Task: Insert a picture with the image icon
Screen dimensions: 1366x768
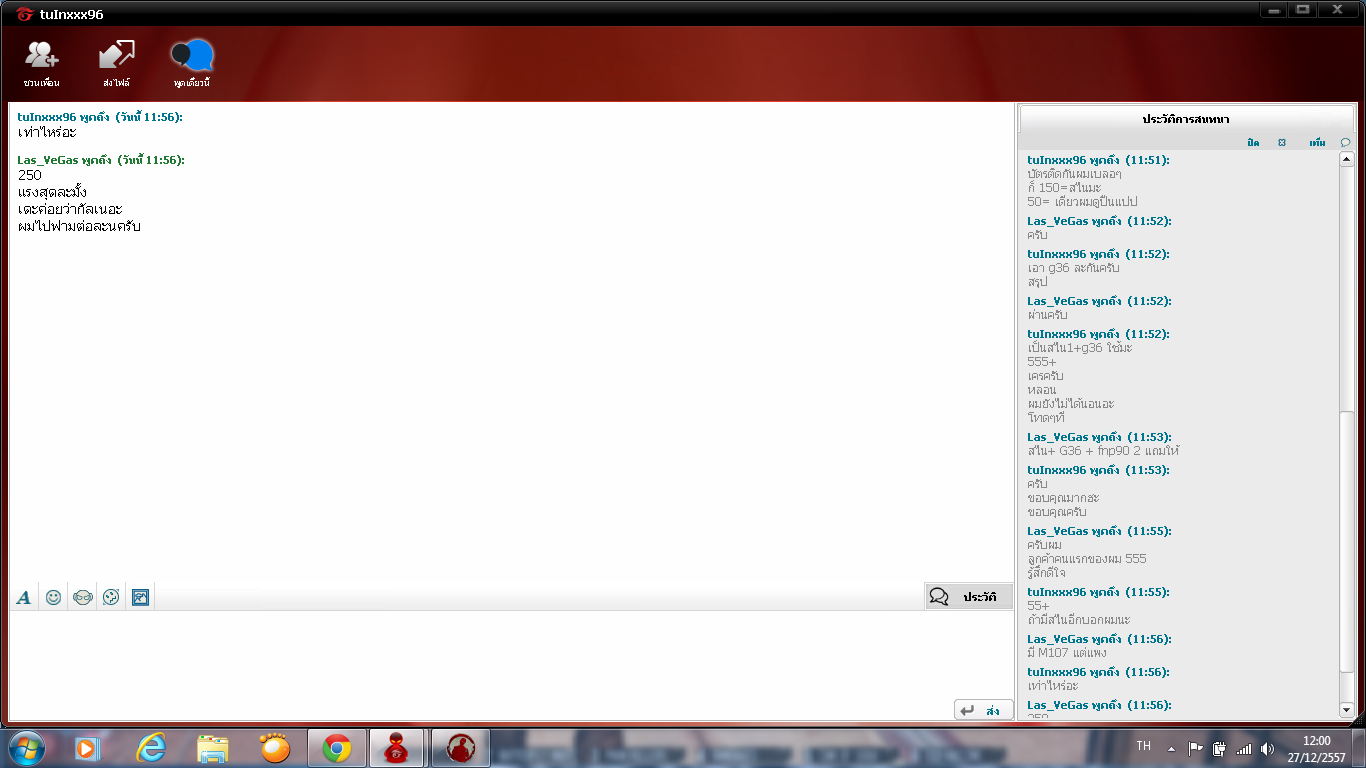Action: [140, 597]
